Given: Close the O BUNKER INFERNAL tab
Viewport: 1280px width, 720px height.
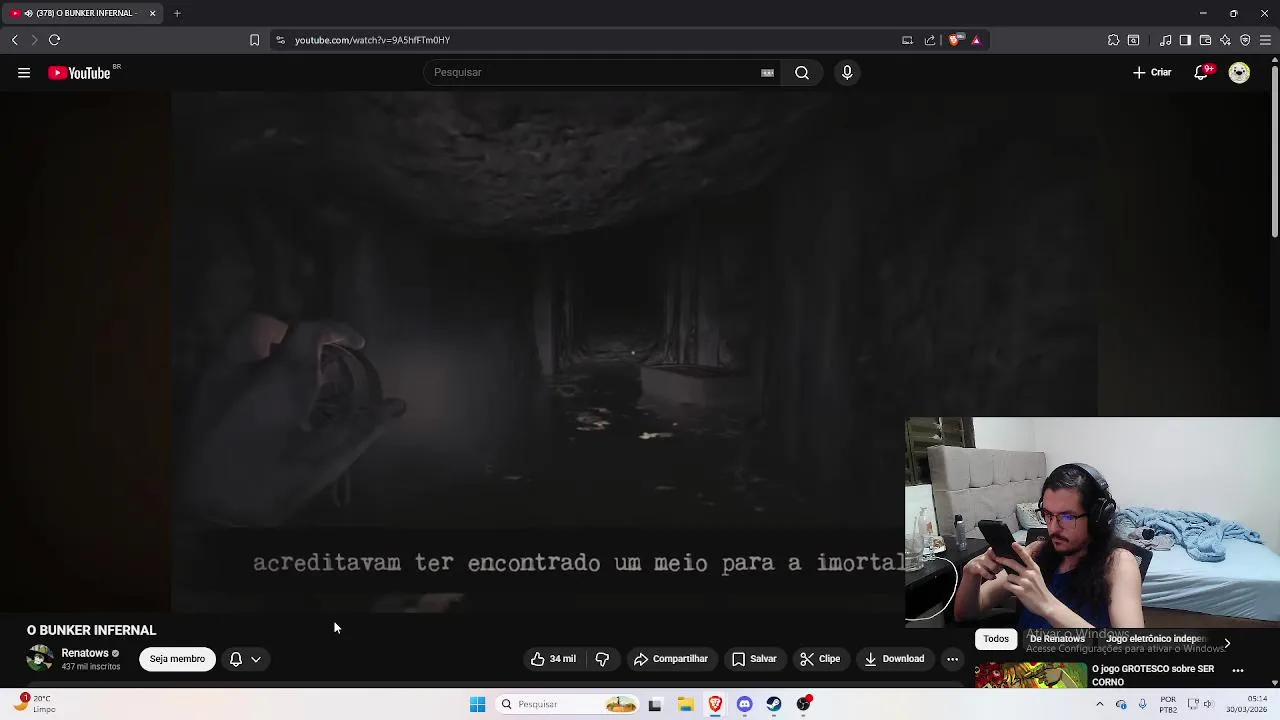Looking at the screenshot, I should tap(152, 13).
